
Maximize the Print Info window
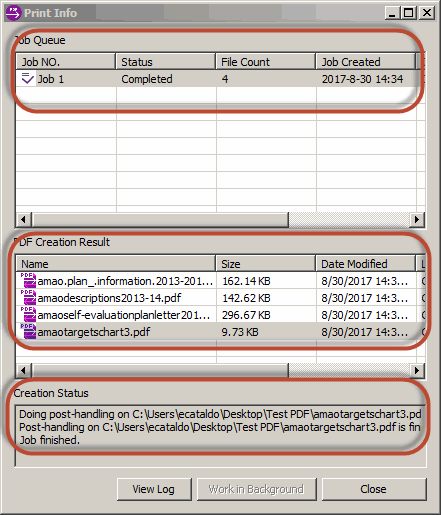408,13
